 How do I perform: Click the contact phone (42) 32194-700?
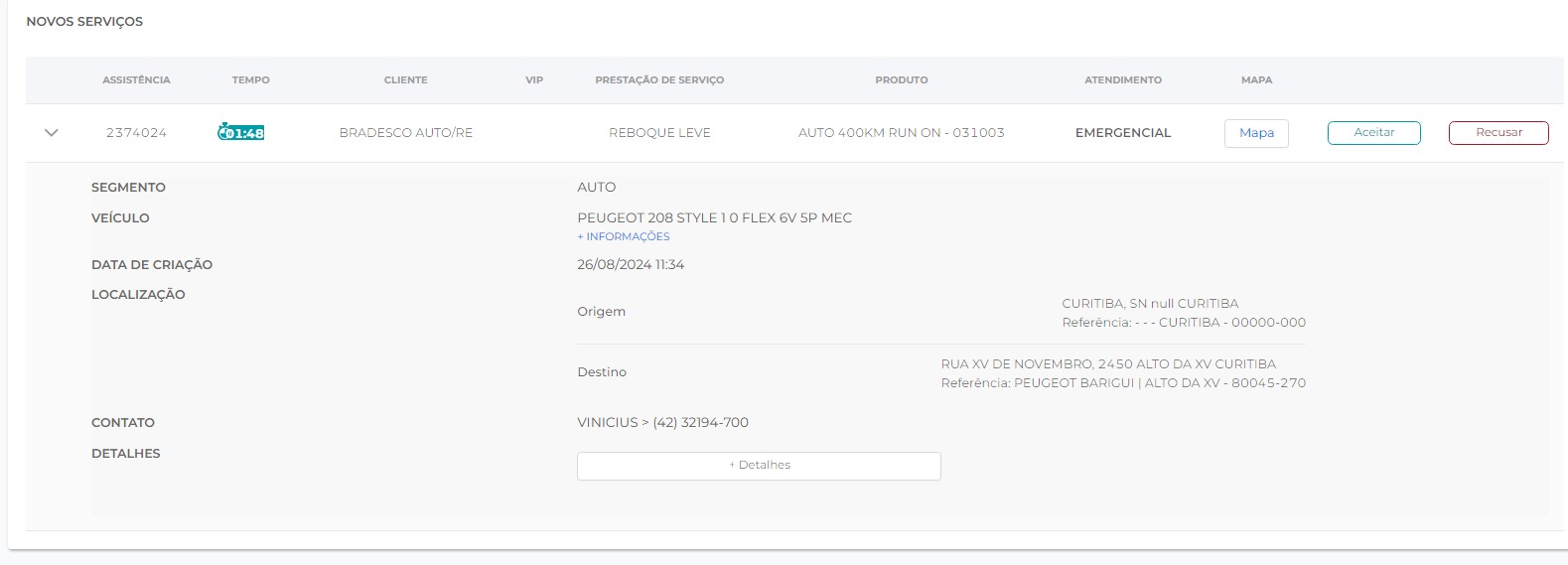click(700, 423)
